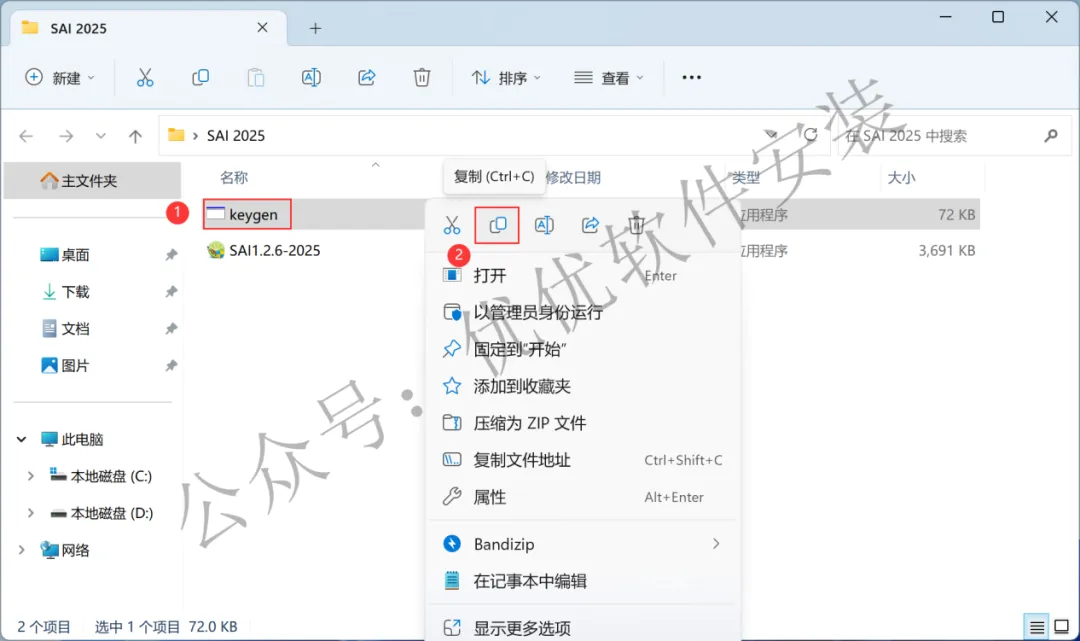Select the SAI1.2.6-2025 application file
This screenshot has width=1080, height=641.
point(274,251)
